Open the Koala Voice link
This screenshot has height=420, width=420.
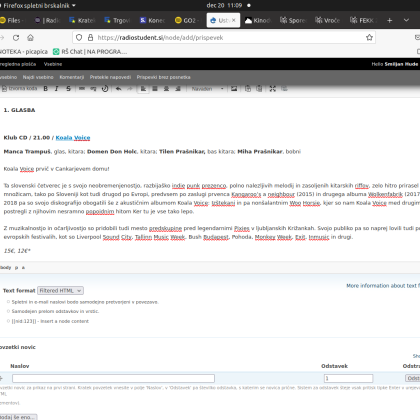pyautogui.click(x=73, y=138)
